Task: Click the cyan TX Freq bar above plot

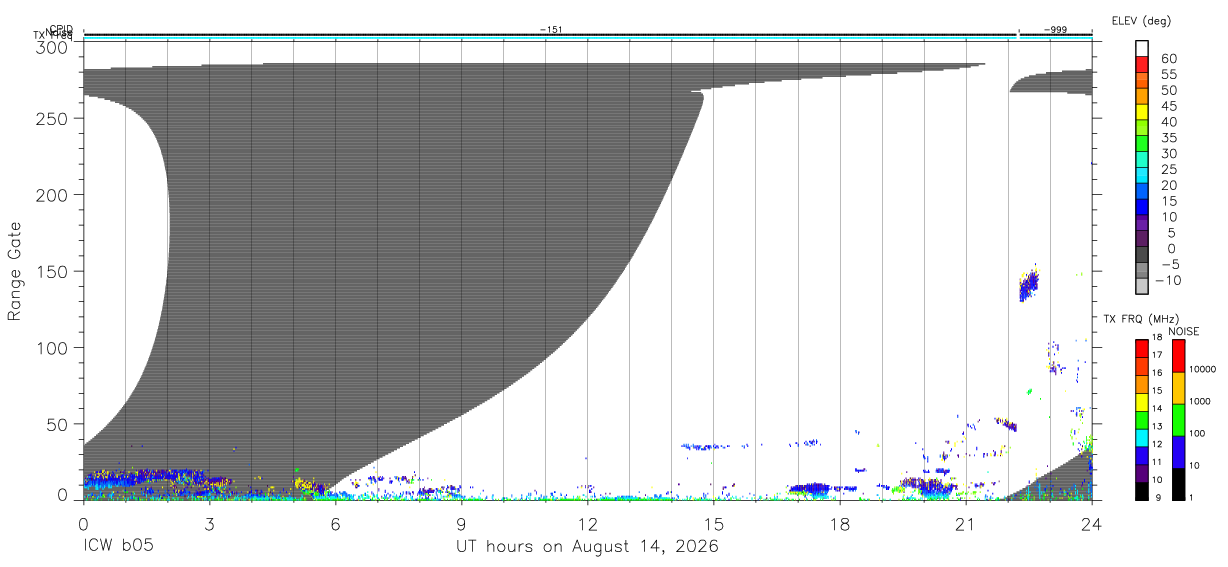Action: click(x=587, y=39)
